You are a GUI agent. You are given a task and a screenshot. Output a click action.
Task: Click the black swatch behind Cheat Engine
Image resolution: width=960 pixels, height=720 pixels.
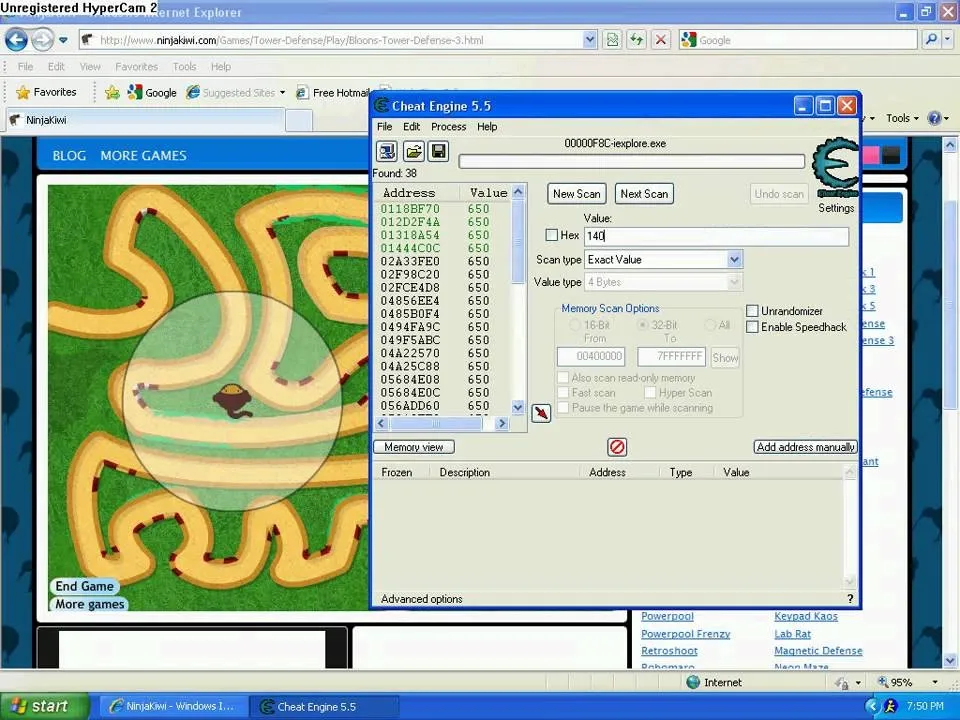coord(891,156)
